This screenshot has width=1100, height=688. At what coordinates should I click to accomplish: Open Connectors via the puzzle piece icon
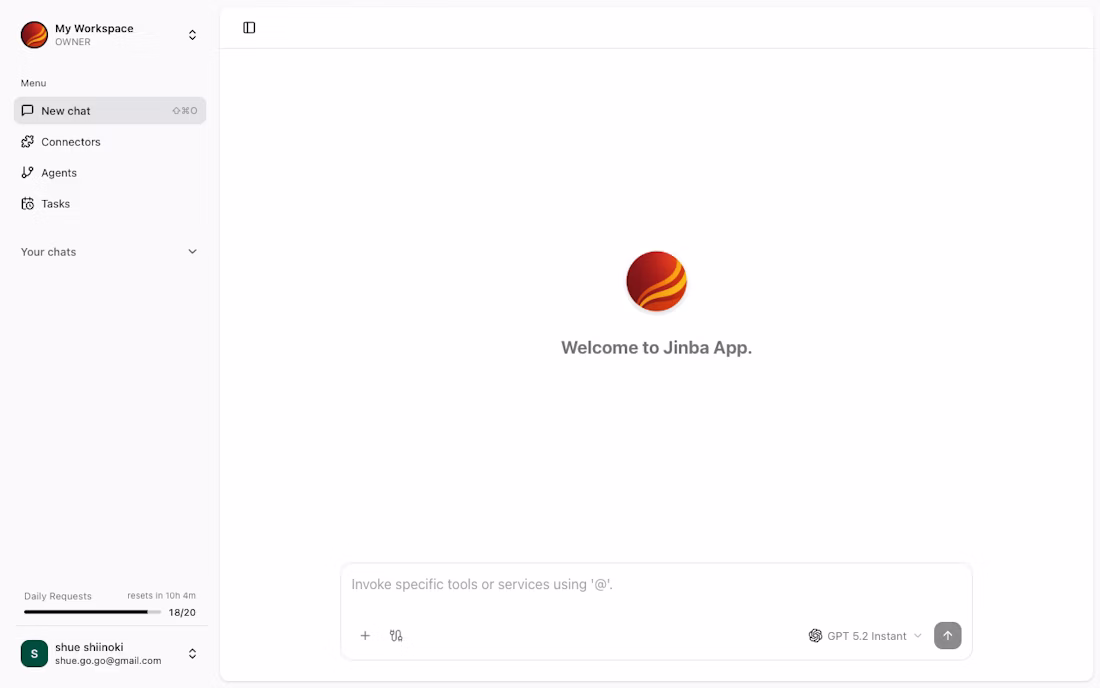(27, 141)
